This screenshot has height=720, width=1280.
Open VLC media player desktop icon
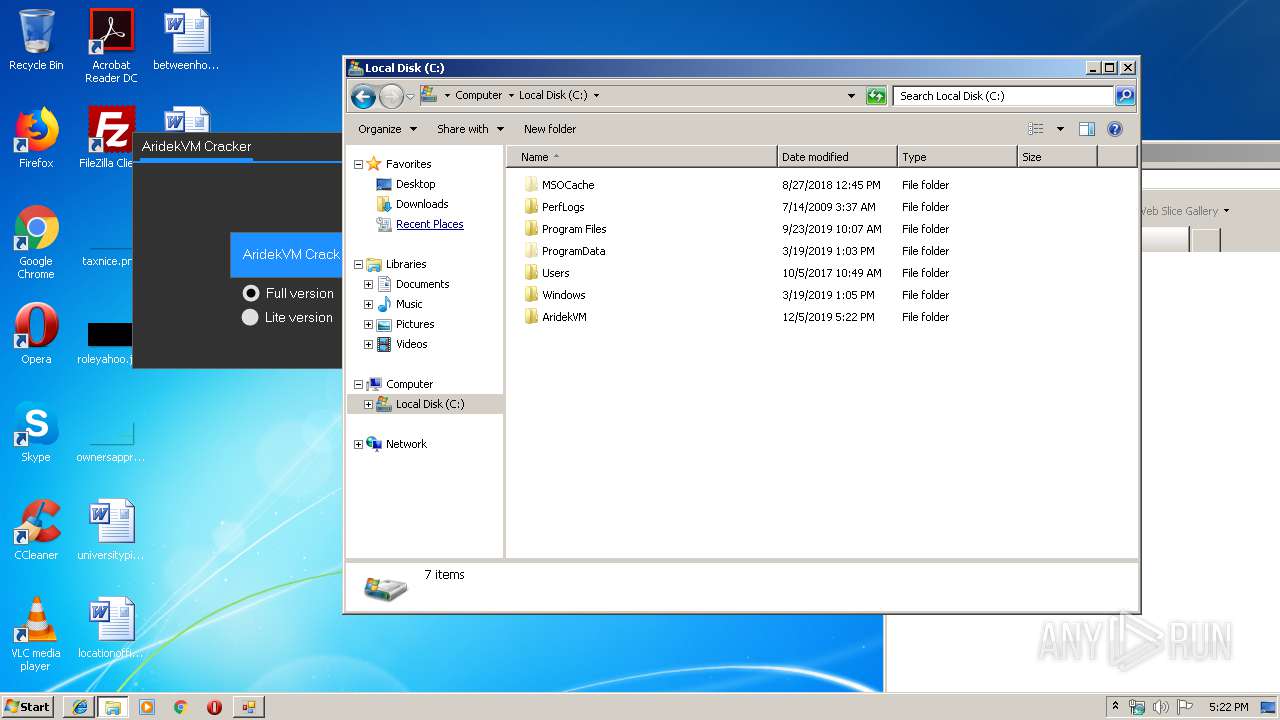[x=36, y=635]
